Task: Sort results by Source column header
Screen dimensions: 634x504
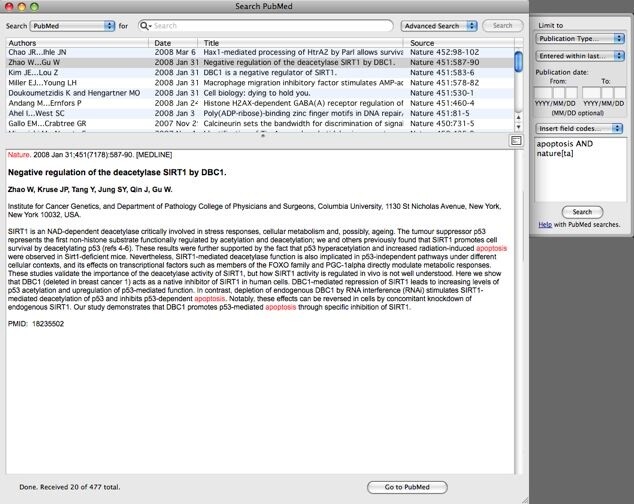Action: 459,42
